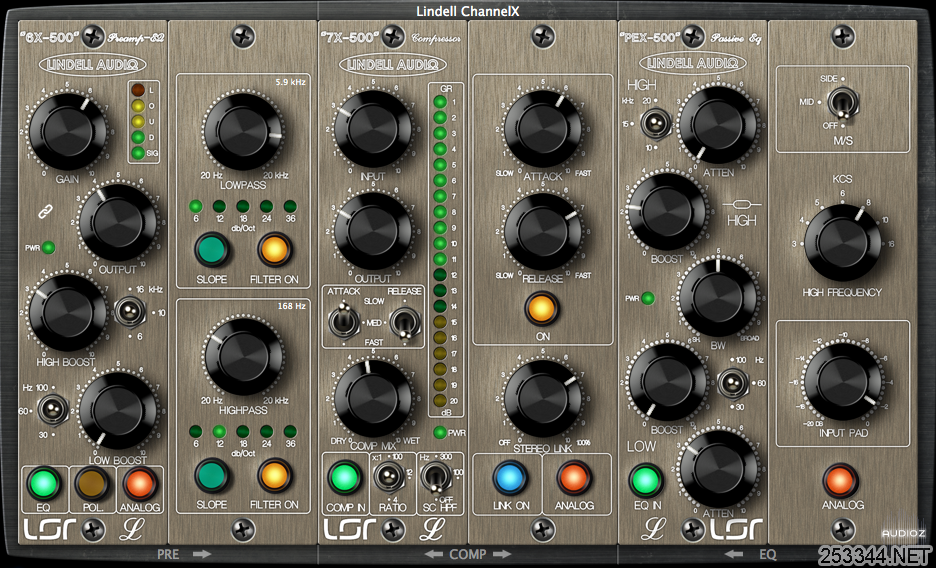936x568 pixels.
Task: Click the PEX-500 Lindell Audio logo
Action: coord(692,63)
